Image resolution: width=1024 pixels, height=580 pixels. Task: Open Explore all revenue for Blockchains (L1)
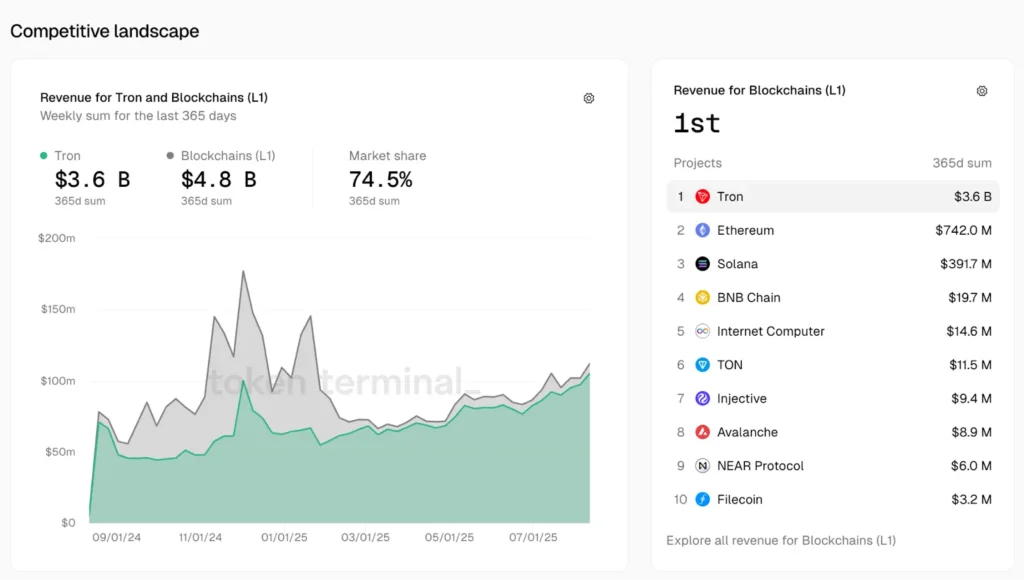pyautogui.click(x=781, y=540)
